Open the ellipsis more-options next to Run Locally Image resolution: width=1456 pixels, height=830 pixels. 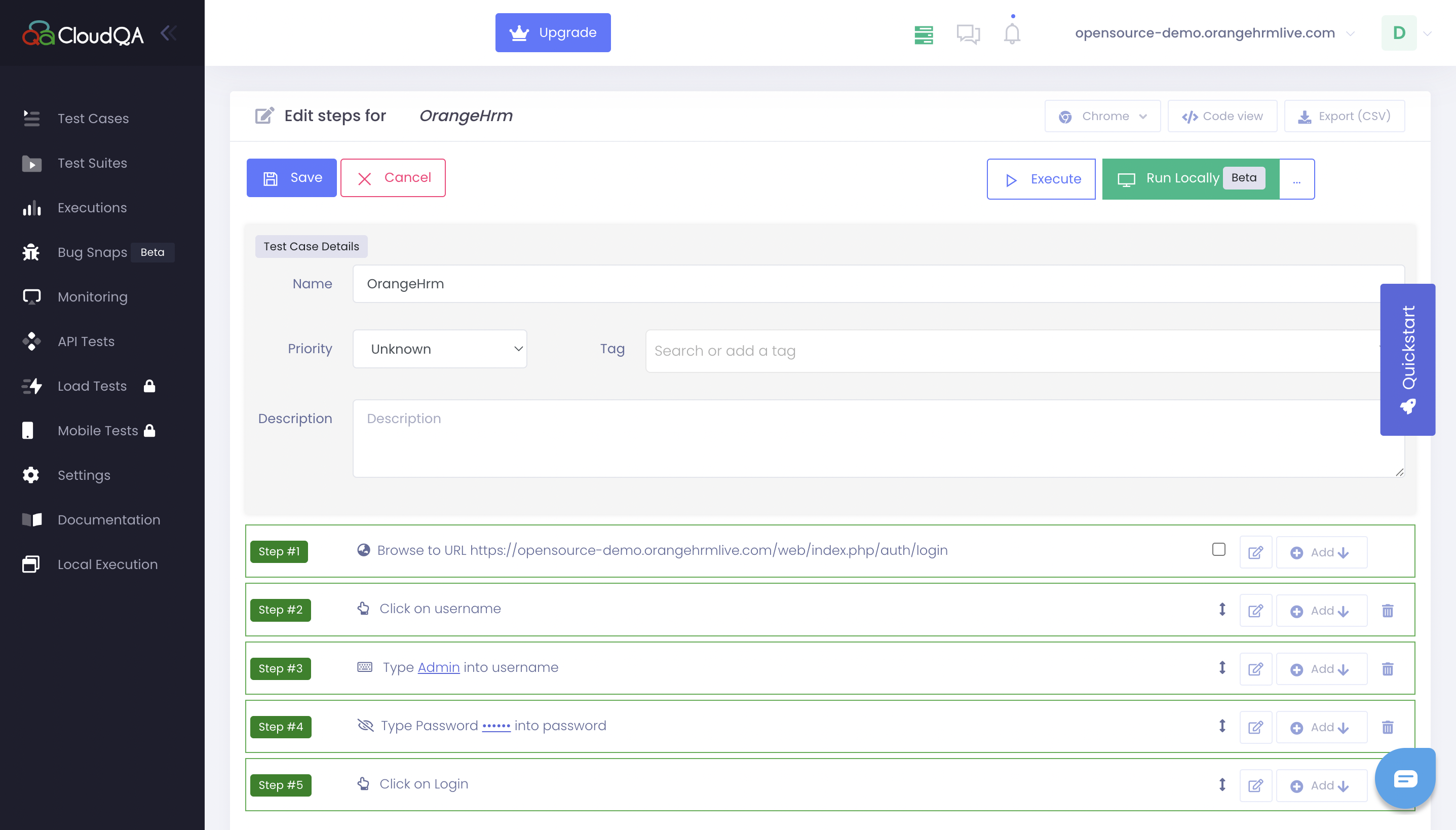(x=1296, y=179)
